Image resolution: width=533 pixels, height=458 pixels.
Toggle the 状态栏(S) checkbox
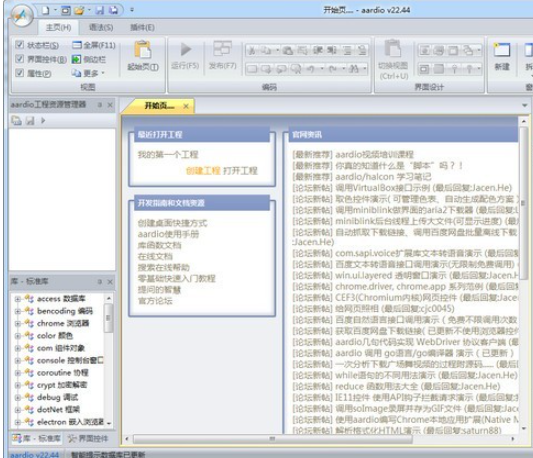(20, 45)
